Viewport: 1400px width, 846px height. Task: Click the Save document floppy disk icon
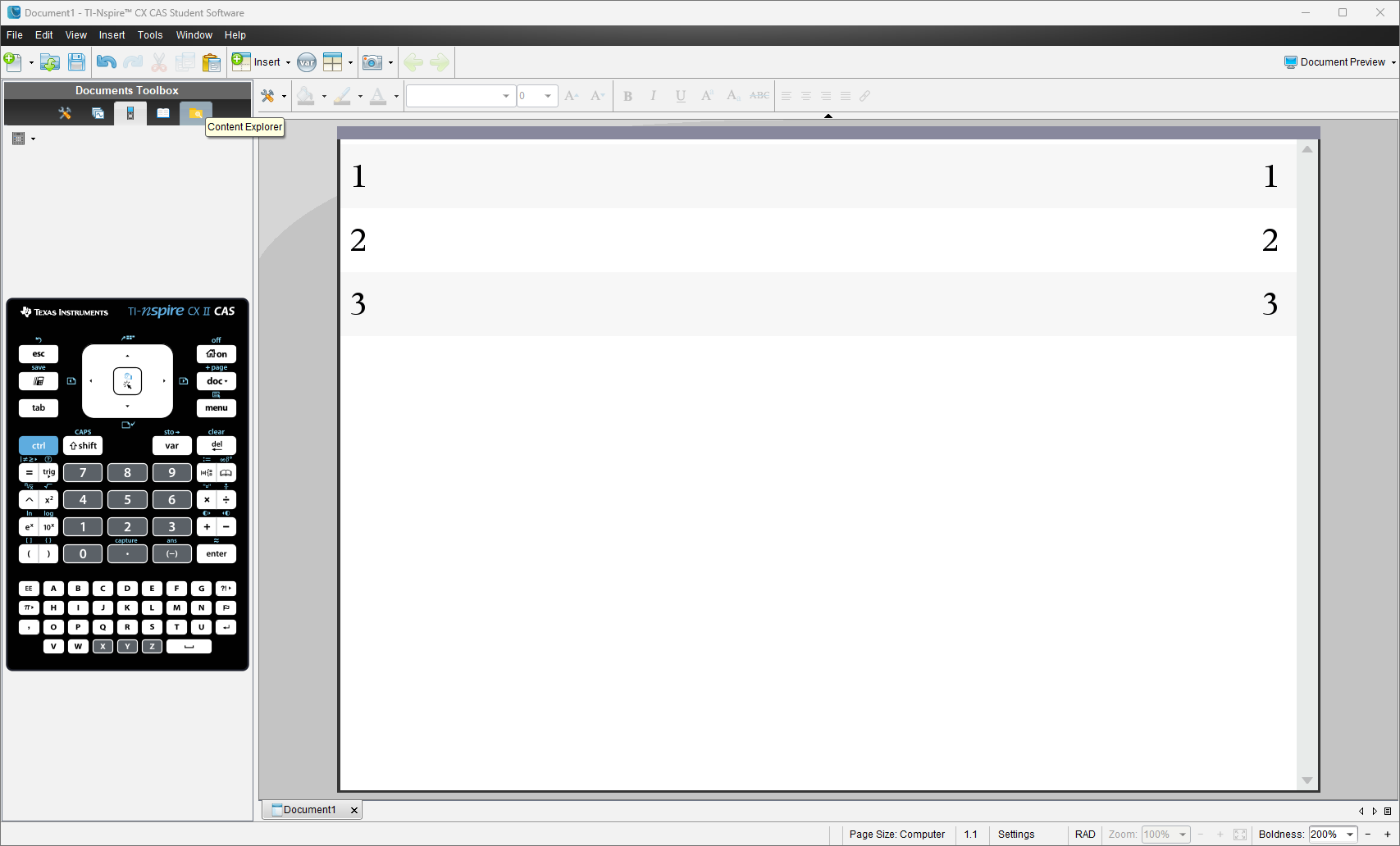(x=76, y=62)
